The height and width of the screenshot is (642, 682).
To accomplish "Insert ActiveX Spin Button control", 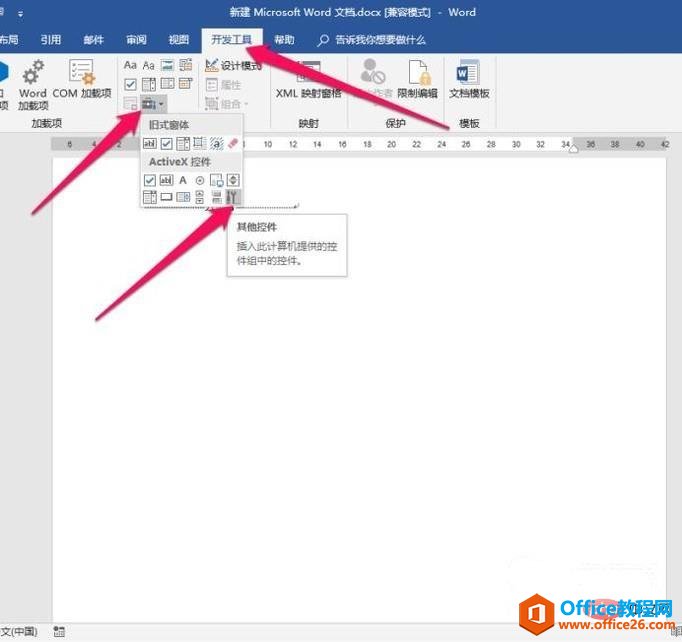I will point(233,180).
